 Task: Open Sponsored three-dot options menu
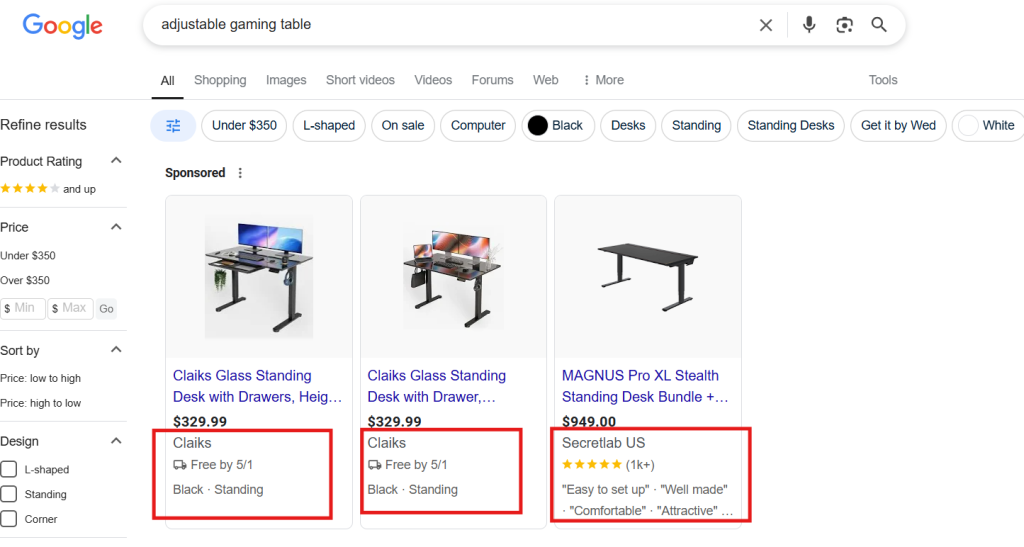(x=240, y=173)
